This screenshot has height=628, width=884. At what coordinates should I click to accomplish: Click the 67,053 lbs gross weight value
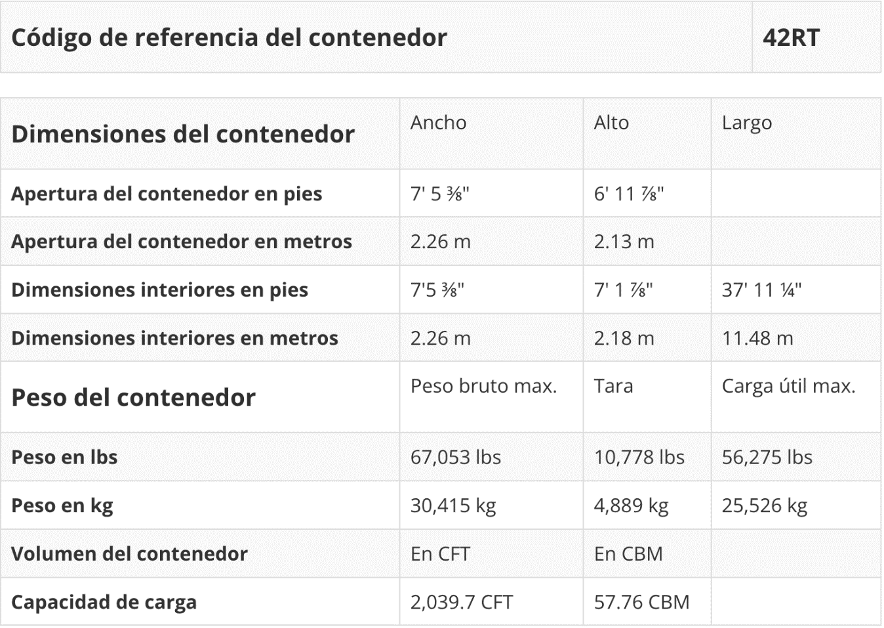point(455,457)
